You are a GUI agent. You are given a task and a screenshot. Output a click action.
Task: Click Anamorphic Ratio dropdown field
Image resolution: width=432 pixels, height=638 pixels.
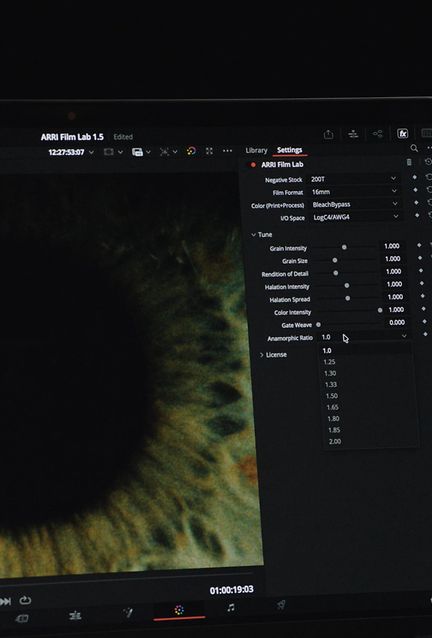click(x=364, y=336)
